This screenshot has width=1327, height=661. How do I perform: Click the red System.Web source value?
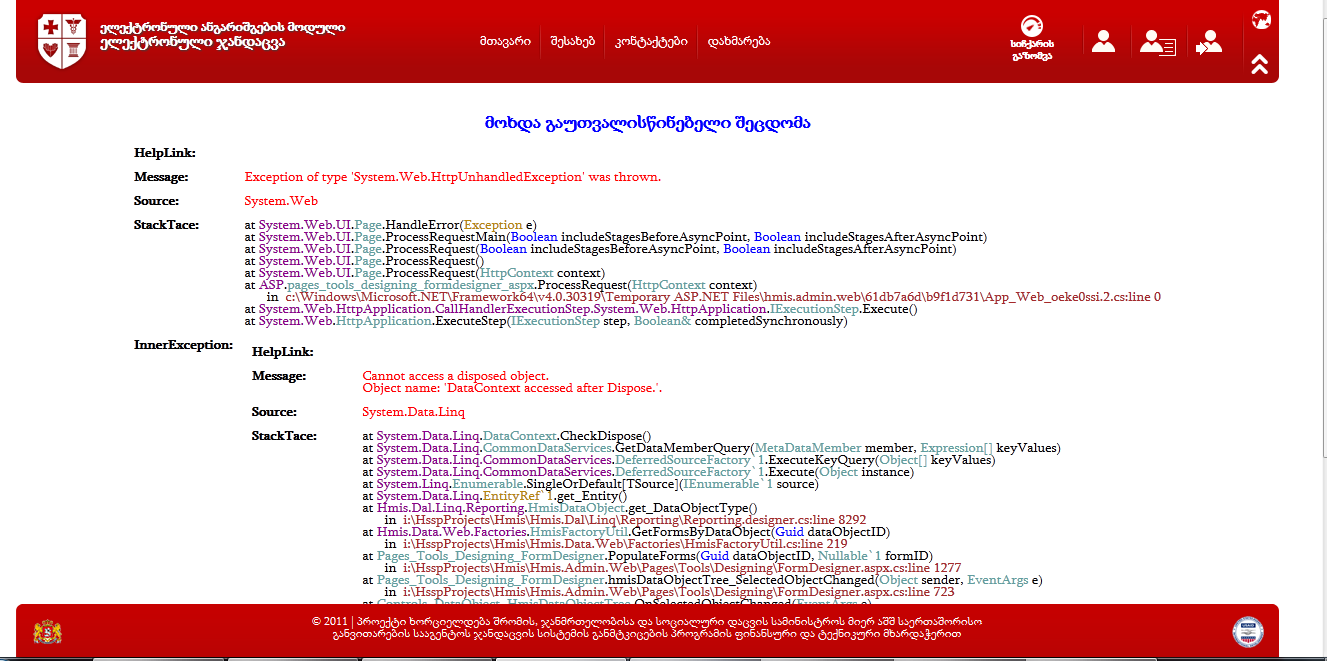tap(281, 200)
